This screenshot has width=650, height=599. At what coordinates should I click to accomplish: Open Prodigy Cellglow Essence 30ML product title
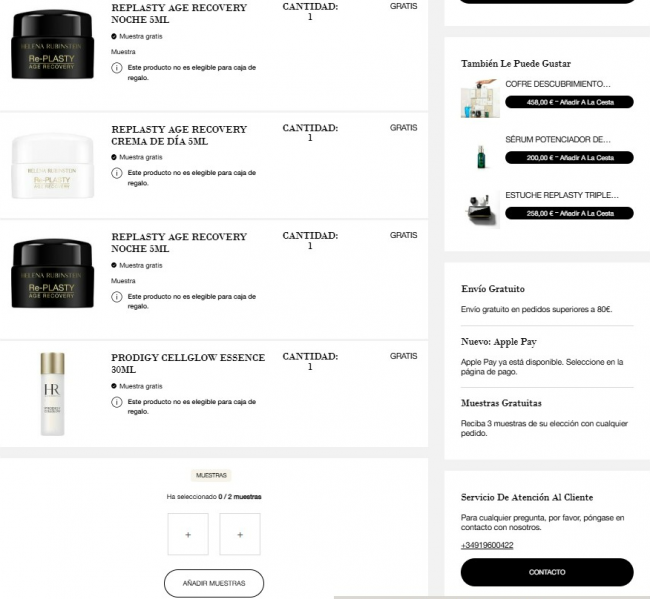point(188,364)
